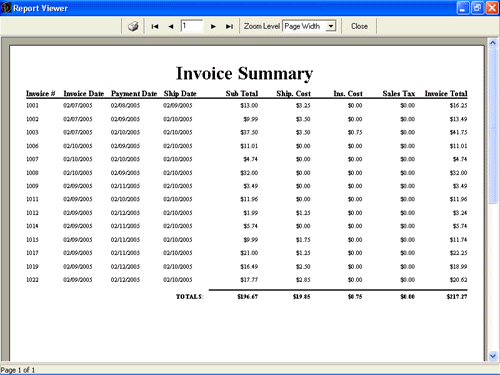
Task: Click the vertical scrollbar thumb
Action: click(x=493, y=126)
